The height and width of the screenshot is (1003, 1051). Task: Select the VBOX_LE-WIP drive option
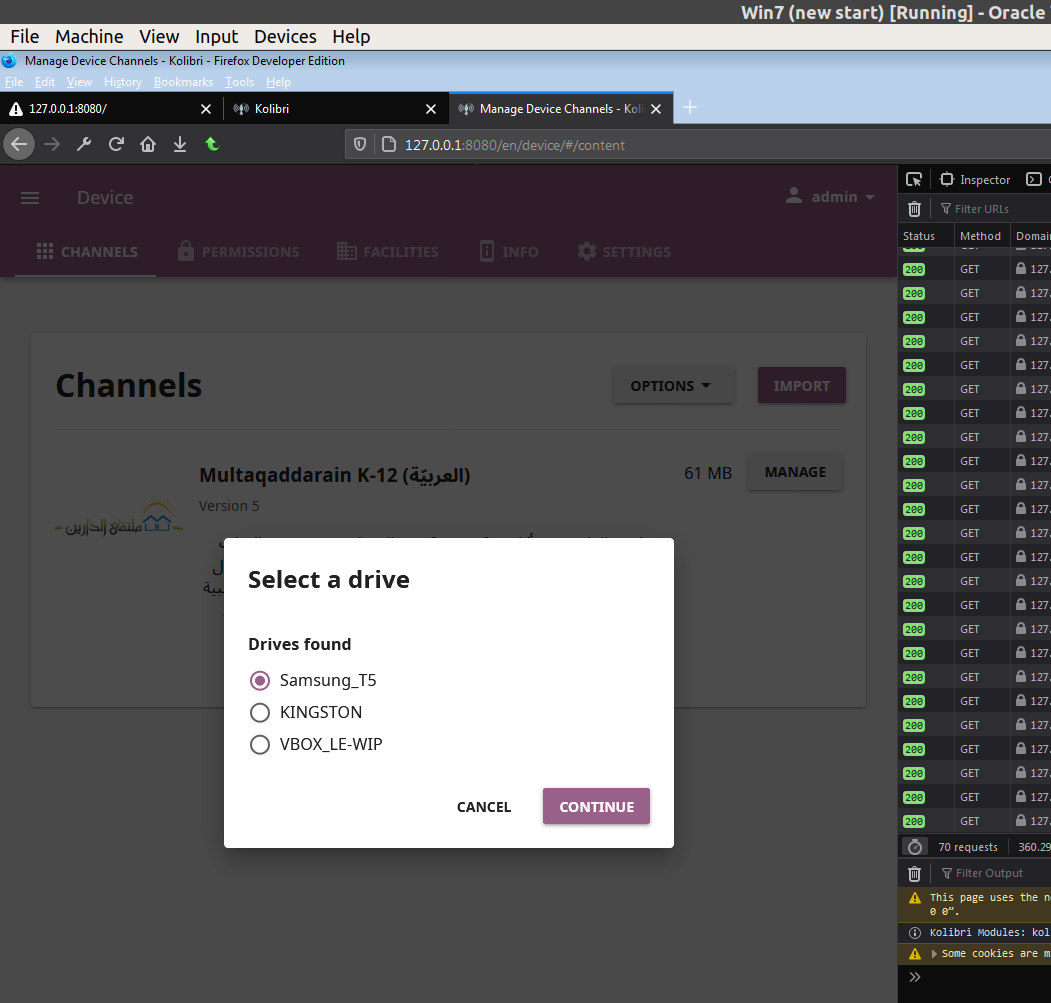coord(260,744)
